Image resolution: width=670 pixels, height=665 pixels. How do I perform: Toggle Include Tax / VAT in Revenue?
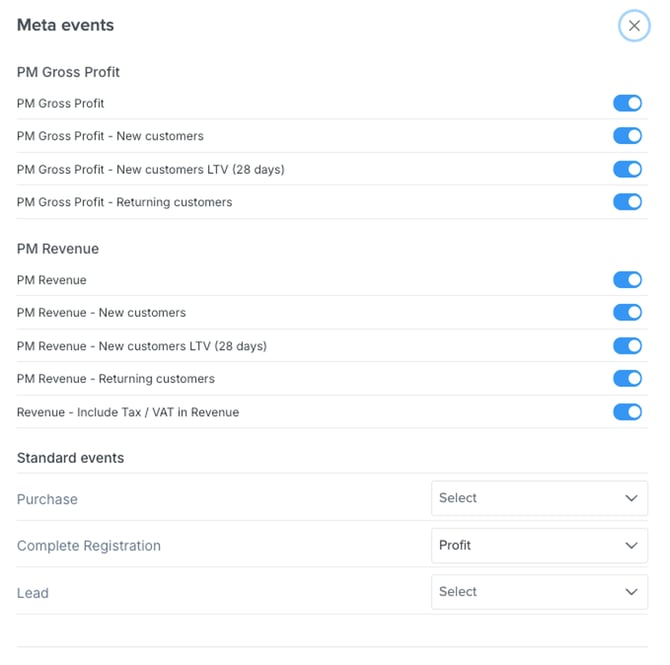pyautogui.click(x=627, y=412)
